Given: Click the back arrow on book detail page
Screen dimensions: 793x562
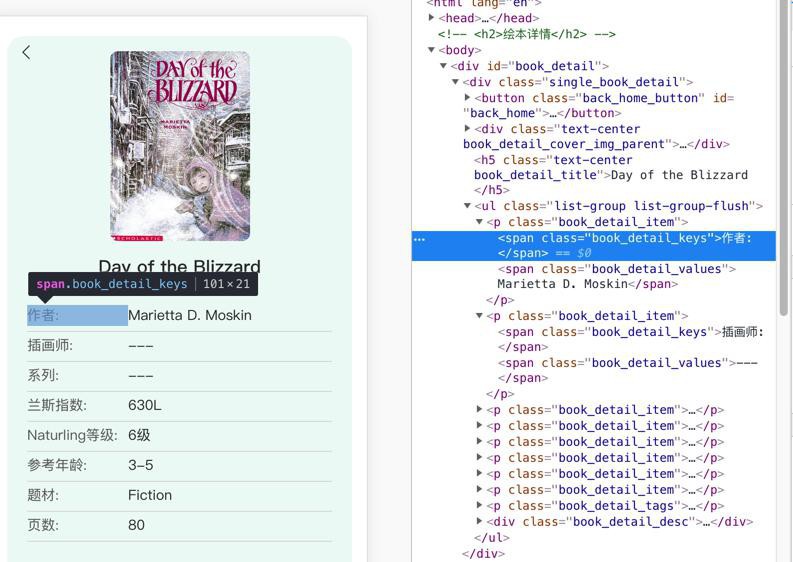Looking at the screenshot, I should tap(26, 52).
